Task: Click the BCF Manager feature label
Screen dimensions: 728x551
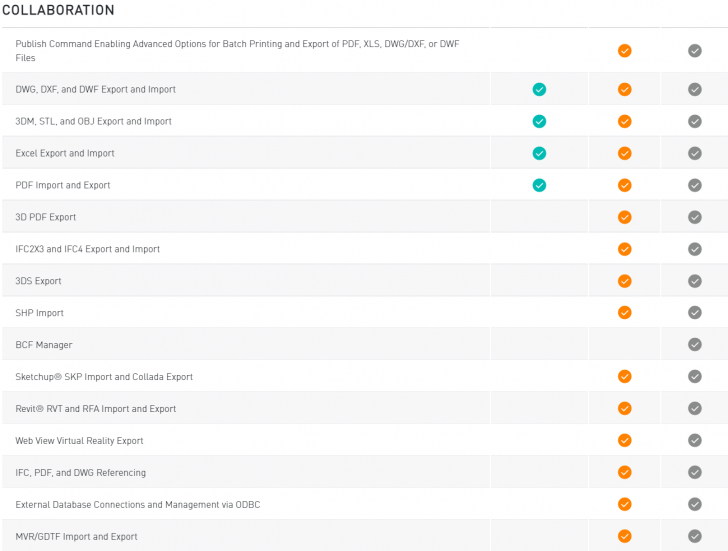Action: [x=44, y=345]
